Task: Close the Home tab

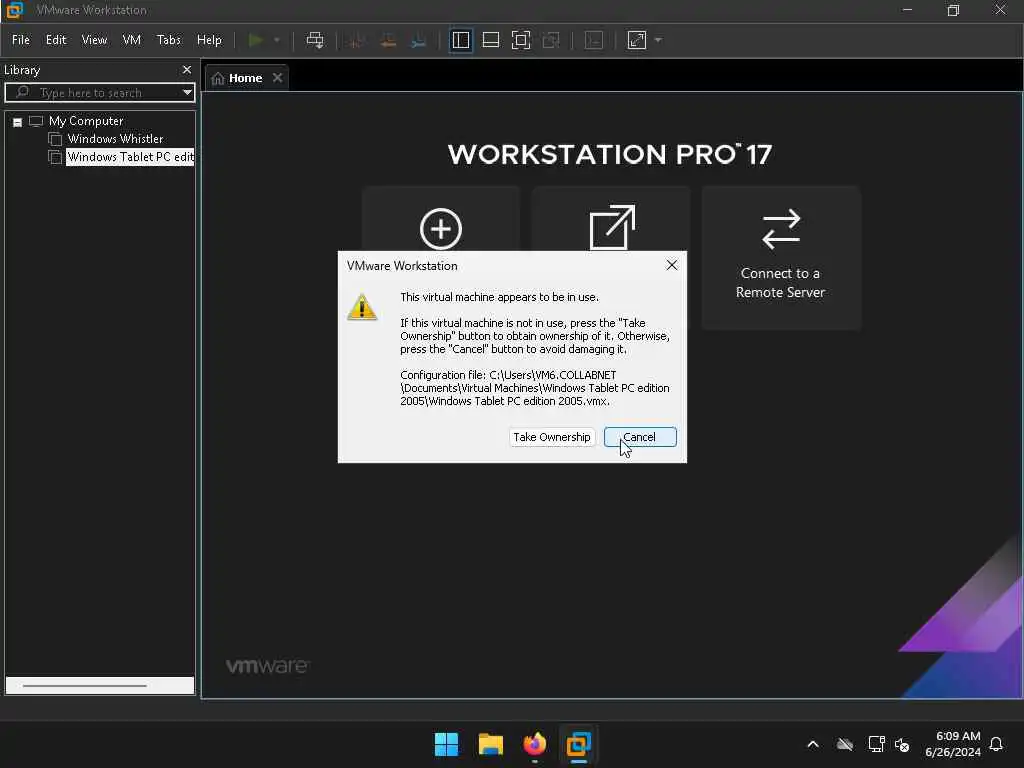Action: pyautogui.click(x=278, y=78)
